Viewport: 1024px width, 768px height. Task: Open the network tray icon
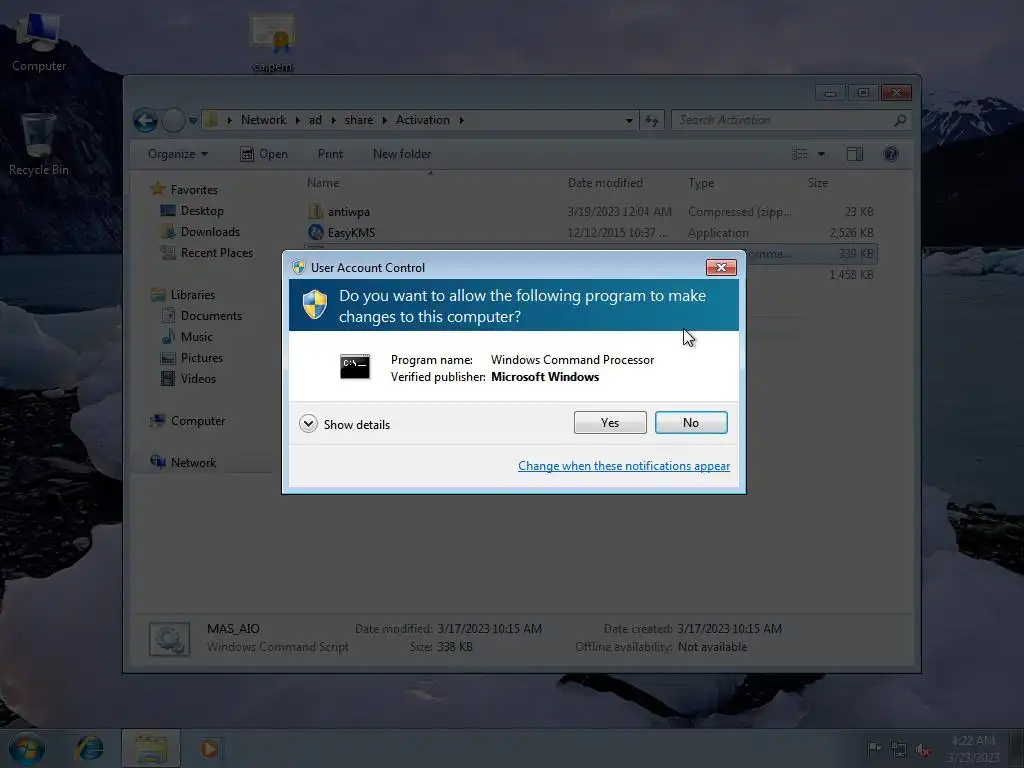899,749
